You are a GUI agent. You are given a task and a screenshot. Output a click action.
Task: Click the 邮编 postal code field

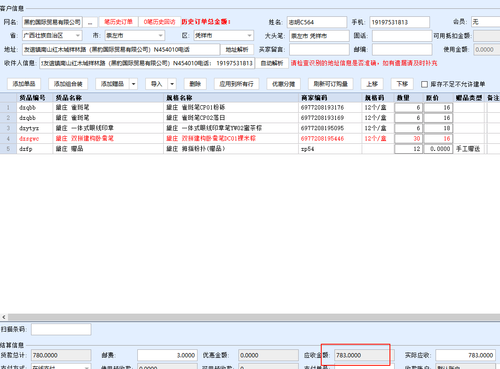coord(402,49)
